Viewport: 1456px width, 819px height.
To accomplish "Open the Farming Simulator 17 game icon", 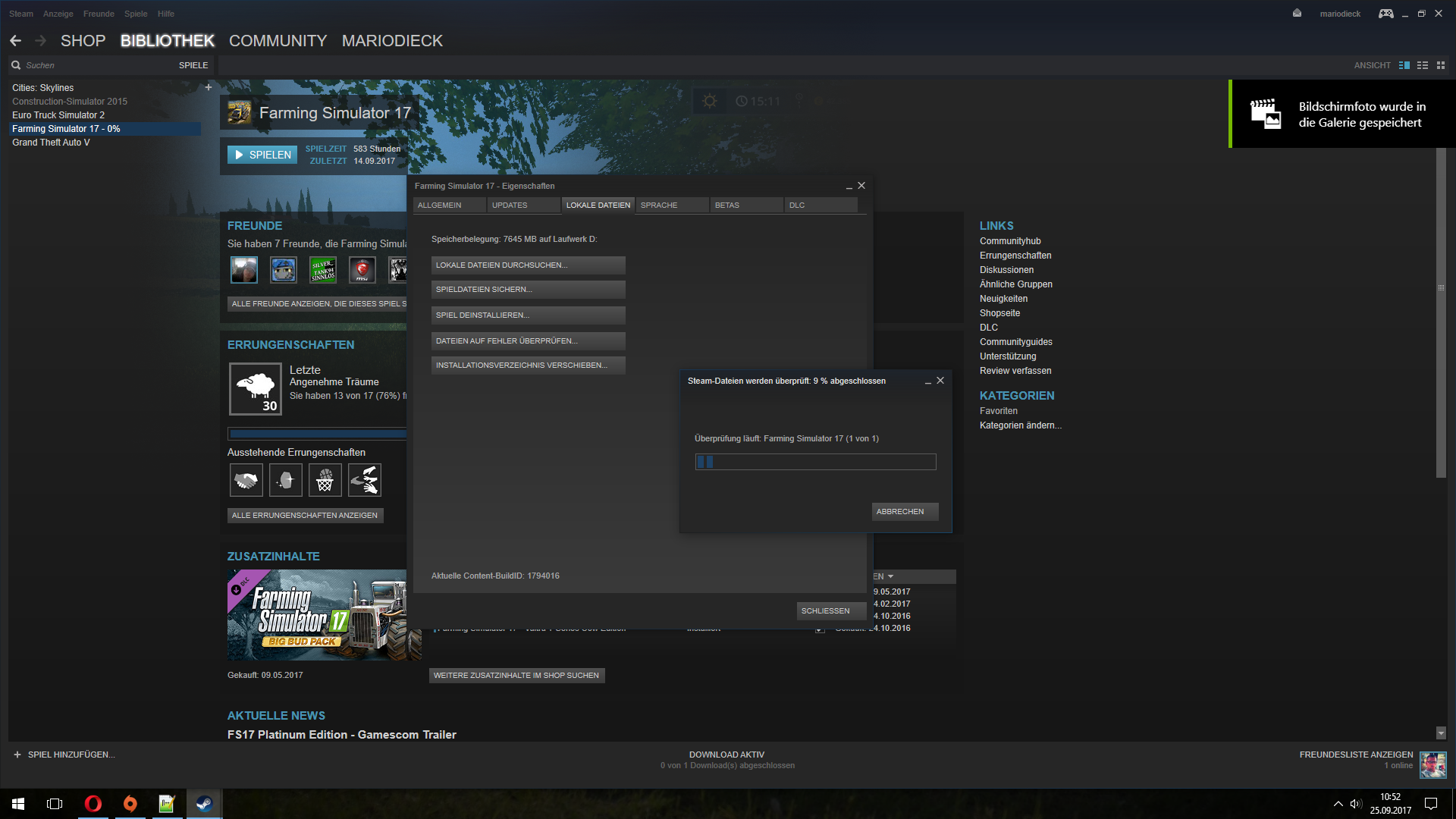I will point(240,113).
